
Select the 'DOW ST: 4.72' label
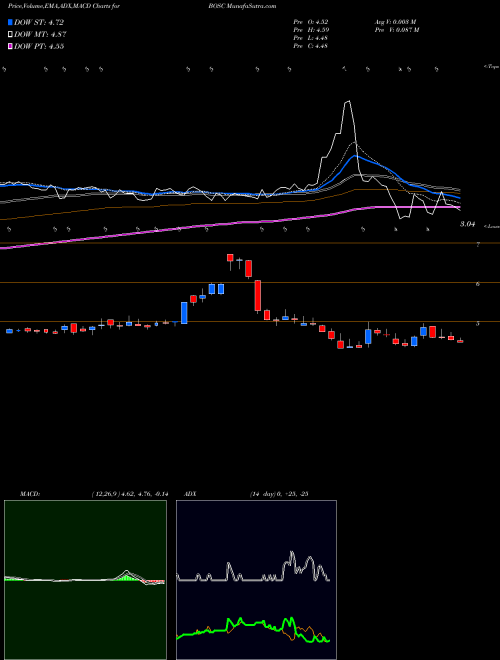tap(39, 22)
